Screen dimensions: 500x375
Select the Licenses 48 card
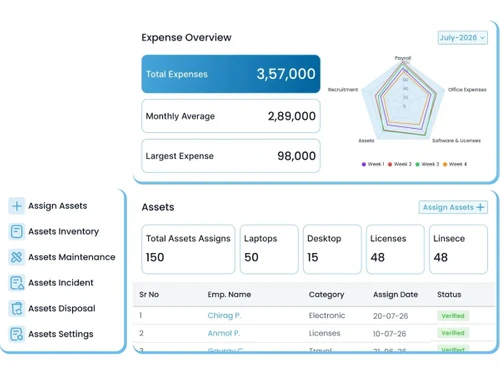[395, 249]
